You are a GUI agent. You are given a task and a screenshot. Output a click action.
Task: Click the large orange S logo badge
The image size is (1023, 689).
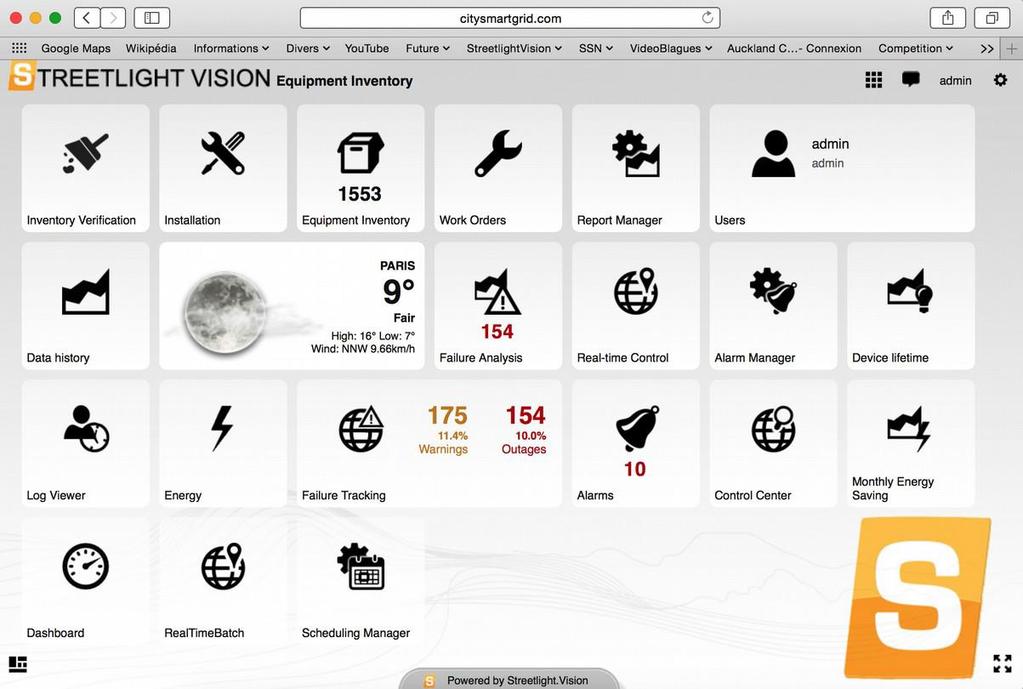point(917,597)
